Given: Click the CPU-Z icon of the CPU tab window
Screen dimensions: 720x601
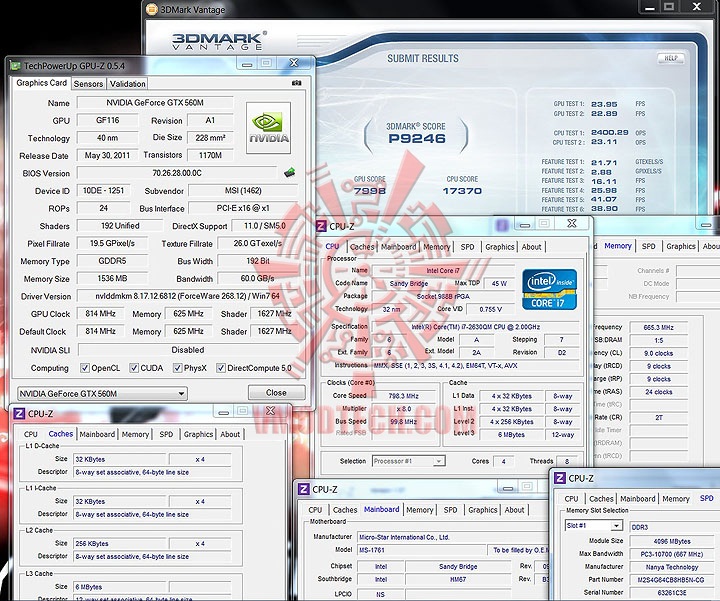Looking at the screenshot, I should [321, 226].
